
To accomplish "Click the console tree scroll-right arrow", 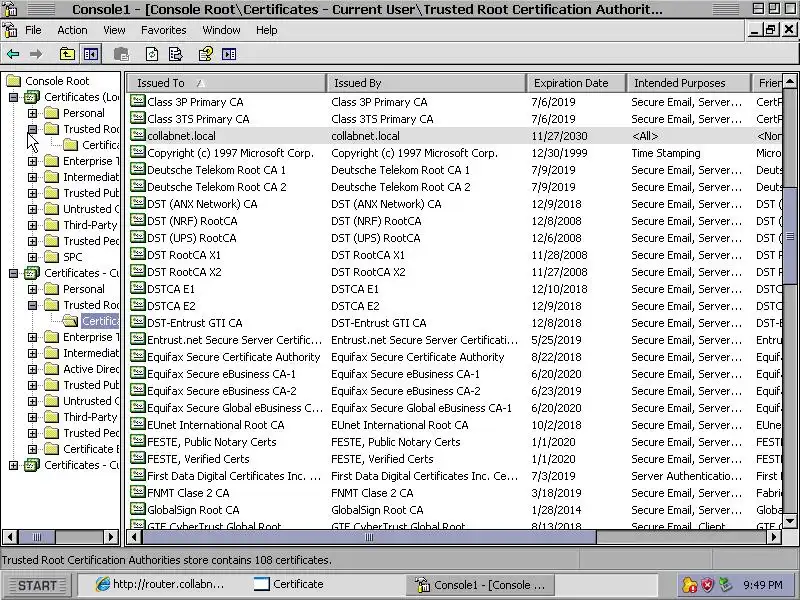I will [111, 537].
